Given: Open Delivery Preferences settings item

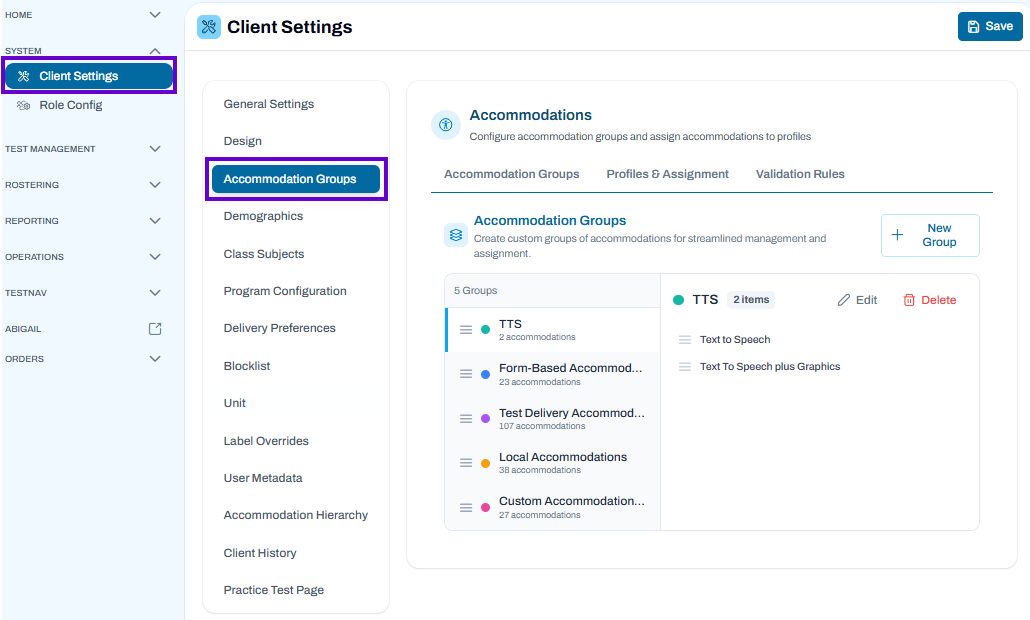Looking at the screenshot, I should [x=280, y=328].
